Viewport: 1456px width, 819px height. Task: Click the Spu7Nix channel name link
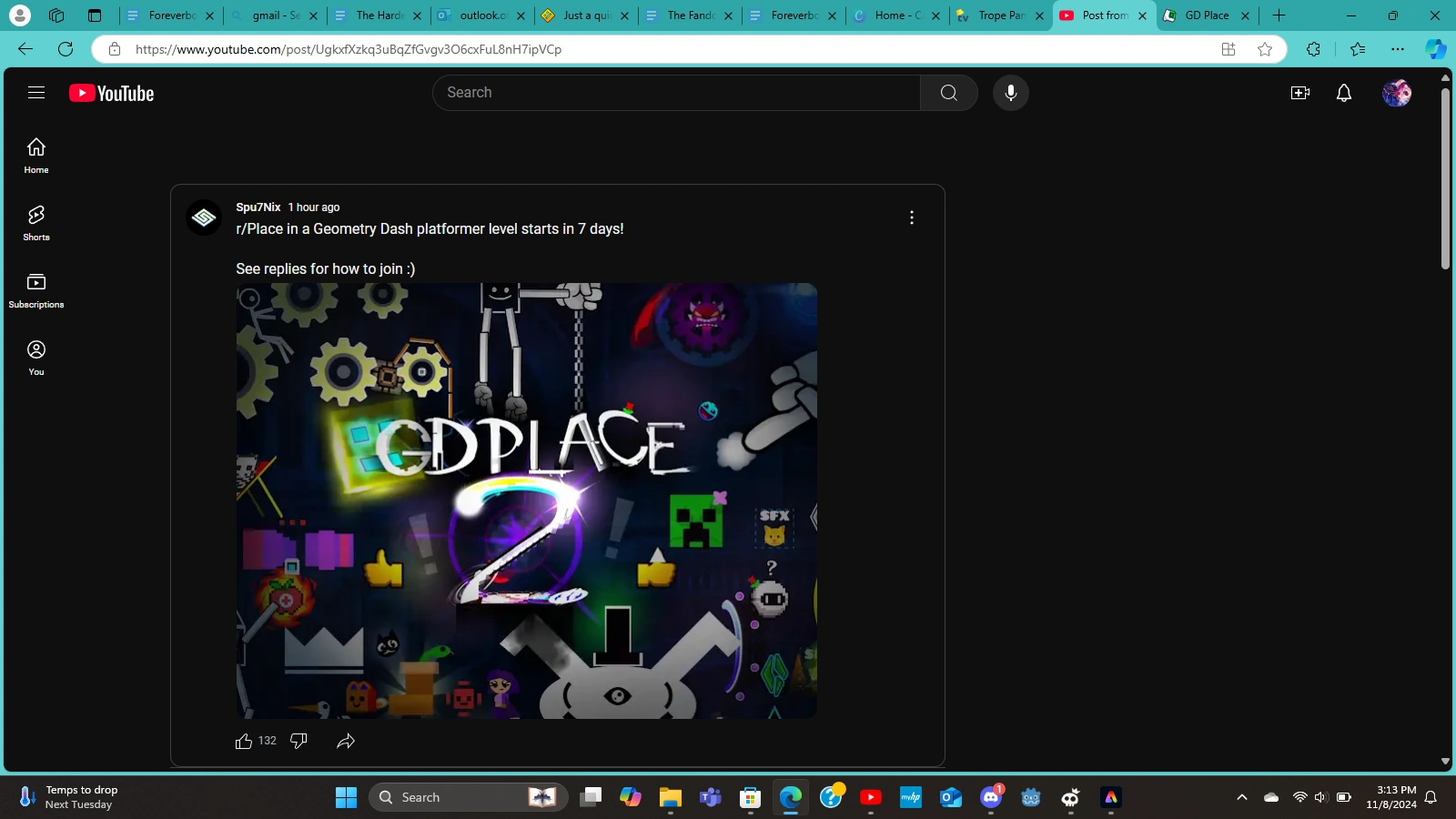click(258, 207)
